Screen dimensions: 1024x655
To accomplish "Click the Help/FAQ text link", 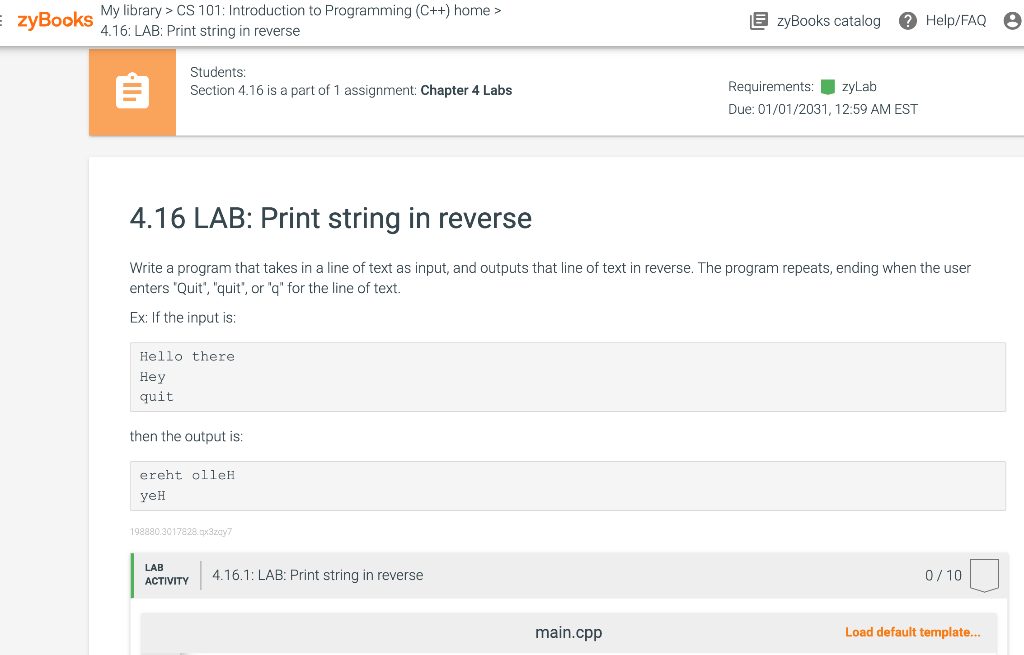I will click(x=956, y=21).
